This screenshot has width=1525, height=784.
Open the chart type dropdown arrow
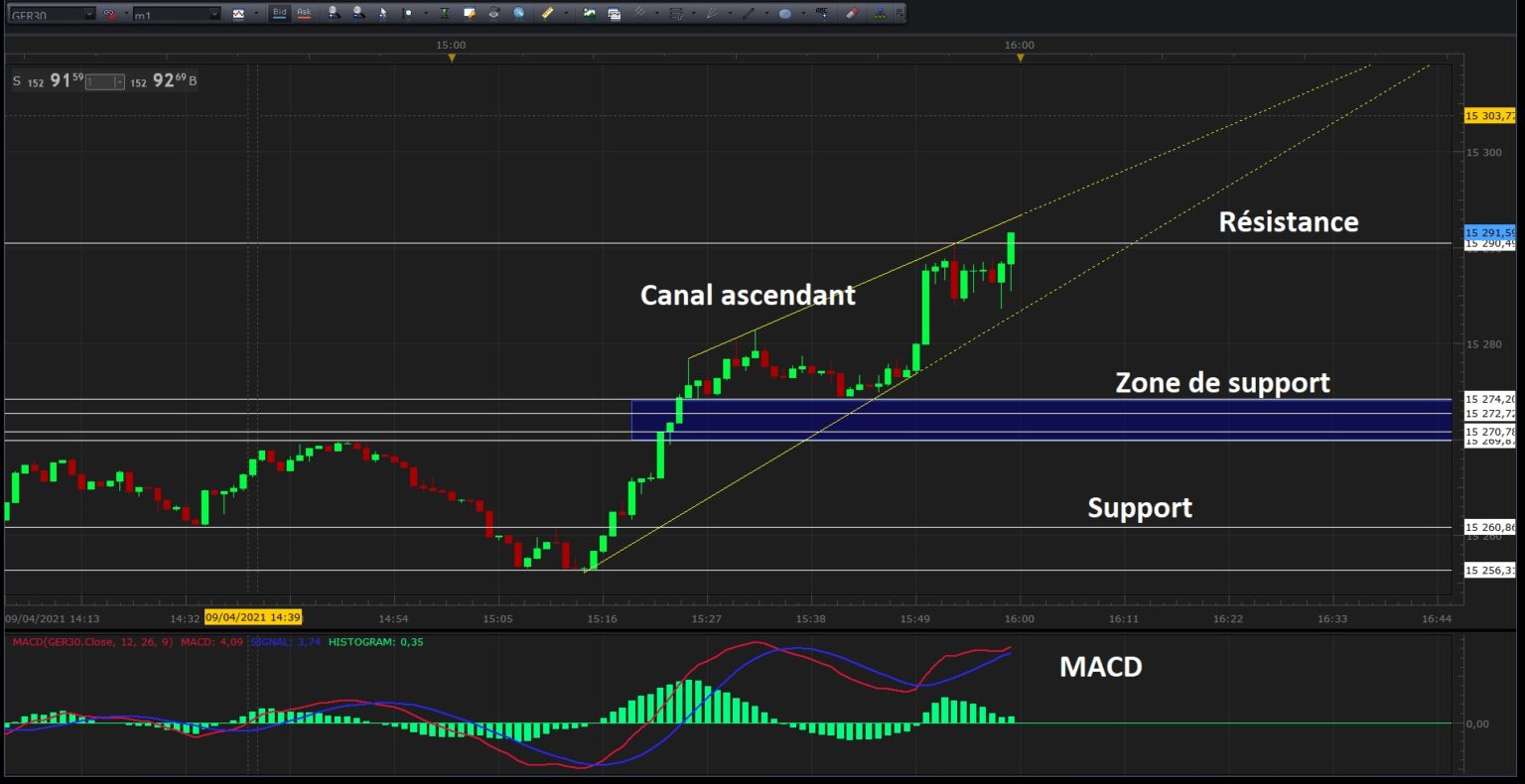256,14
